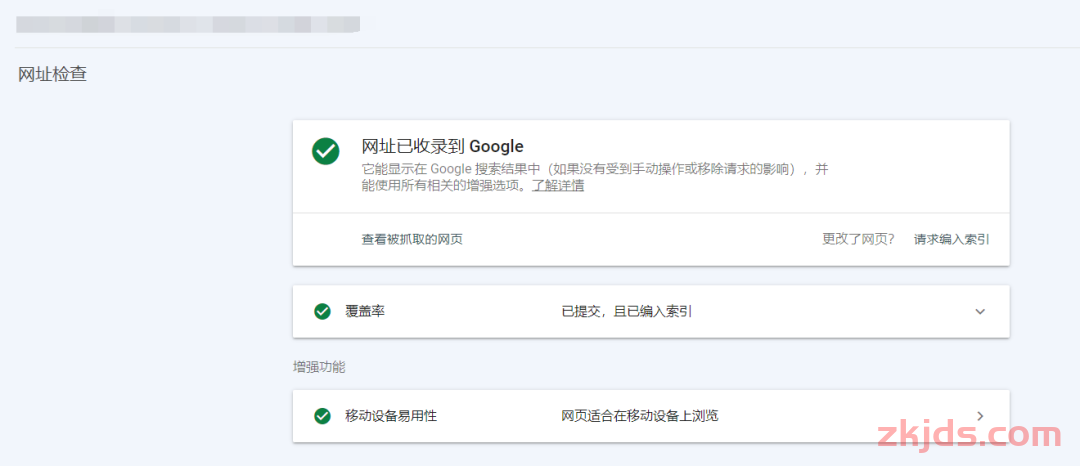
Task: Click 请求编入索引
Action: pos(951,240)
